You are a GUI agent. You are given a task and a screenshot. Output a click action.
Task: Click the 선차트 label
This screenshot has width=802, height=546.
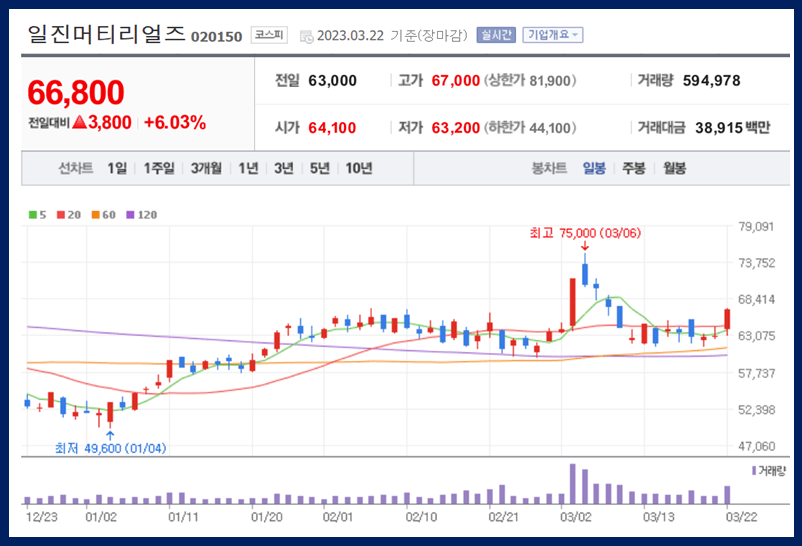[76, 168]
